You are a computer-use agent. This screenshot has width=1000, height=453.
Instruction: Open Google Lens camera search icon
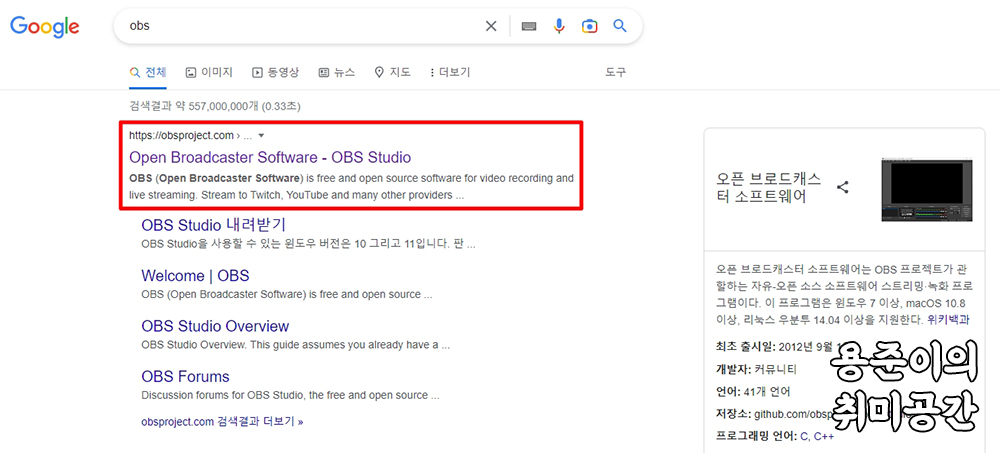click(589, 26)
